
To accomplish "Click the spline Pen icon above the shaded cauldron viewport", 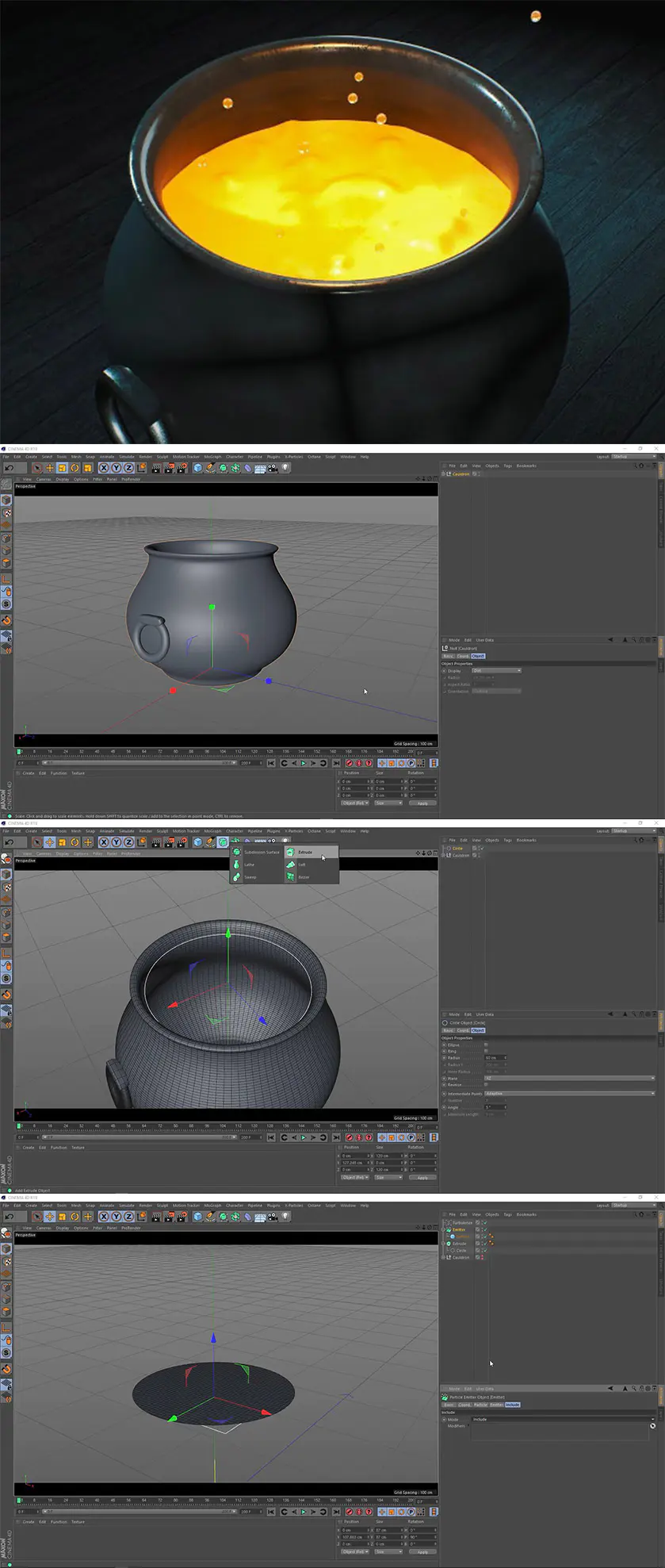I will (210, 468).
